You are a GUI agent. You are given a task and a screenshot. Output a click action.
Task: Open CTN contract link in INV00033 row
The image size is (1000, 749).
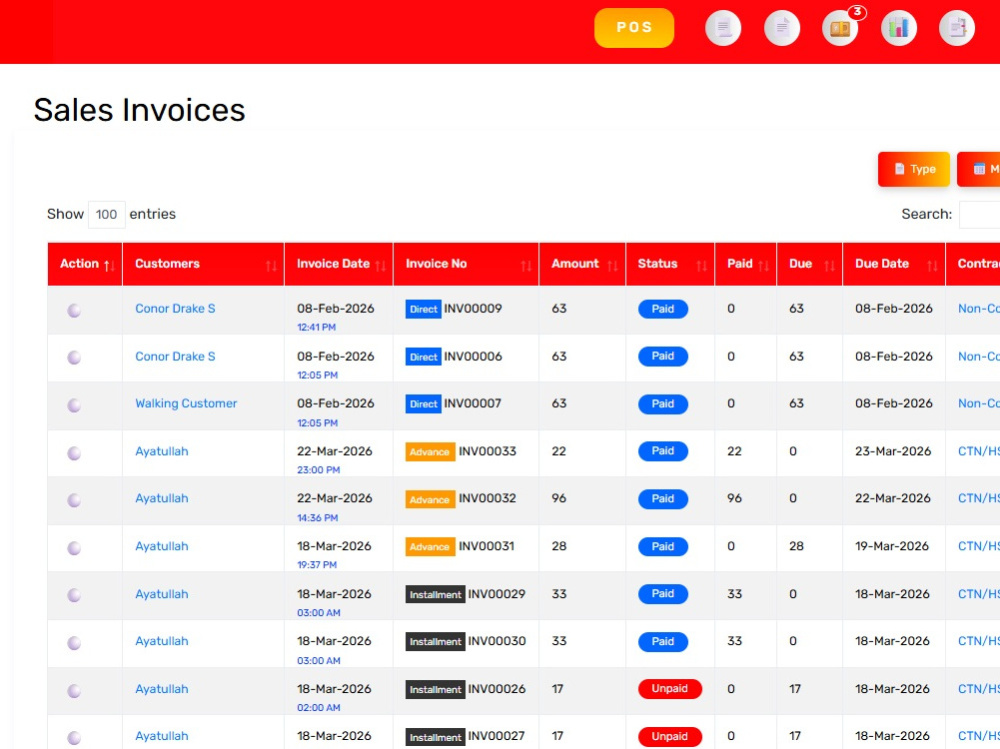[x=978, y=452]
